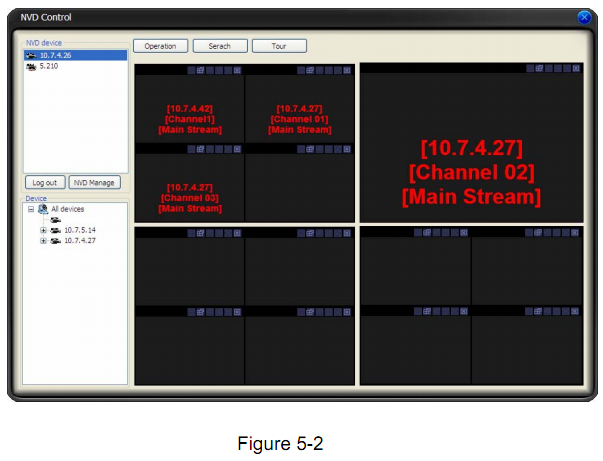Select device 10.7.5.14 in the tree

80,230
